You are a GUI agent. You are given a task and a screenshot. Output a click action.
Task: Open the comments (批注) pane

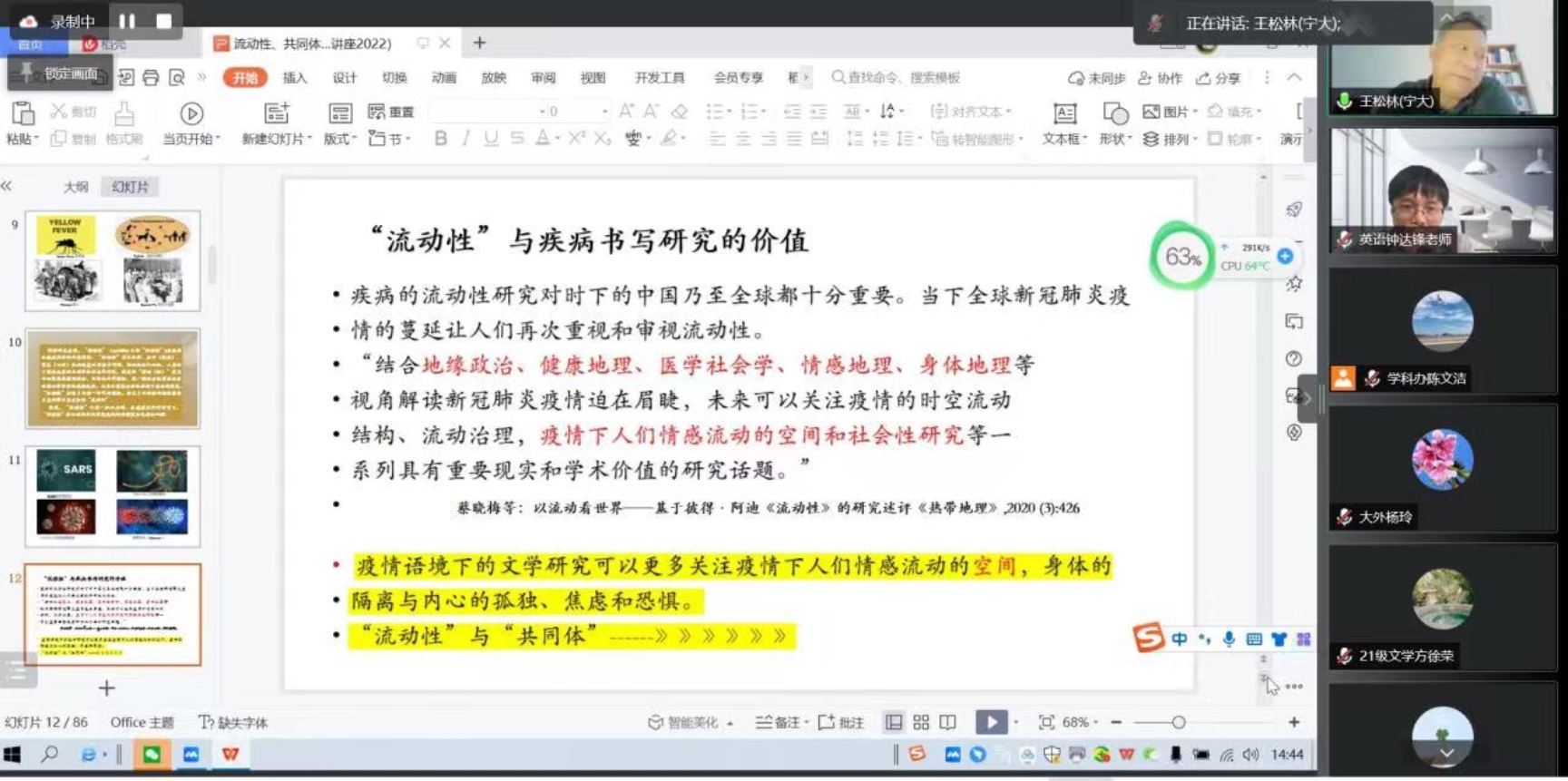click(841, 722)
